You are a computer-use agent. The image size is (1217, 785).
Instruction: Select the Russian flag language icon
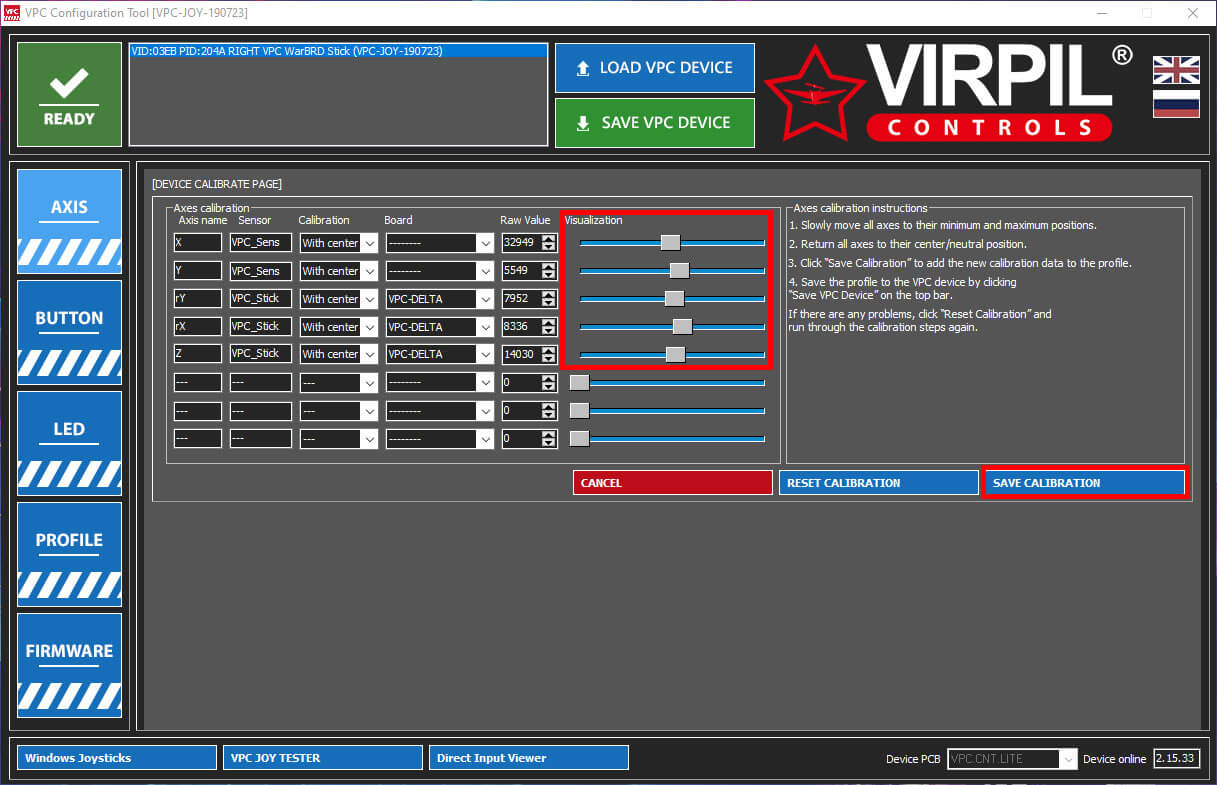tap(1176, 104)
